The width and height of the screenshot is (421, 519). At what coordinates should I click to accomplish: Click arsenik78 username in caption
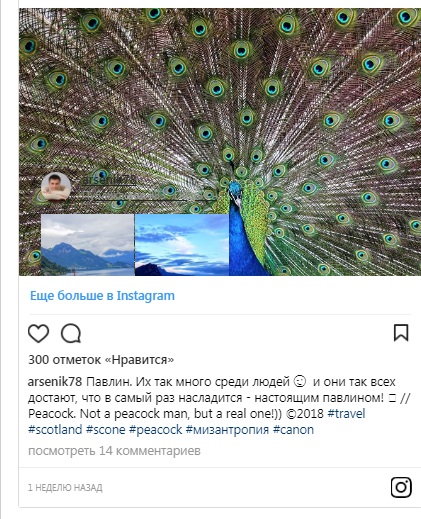pyautogui.click(x=55, y=382)
